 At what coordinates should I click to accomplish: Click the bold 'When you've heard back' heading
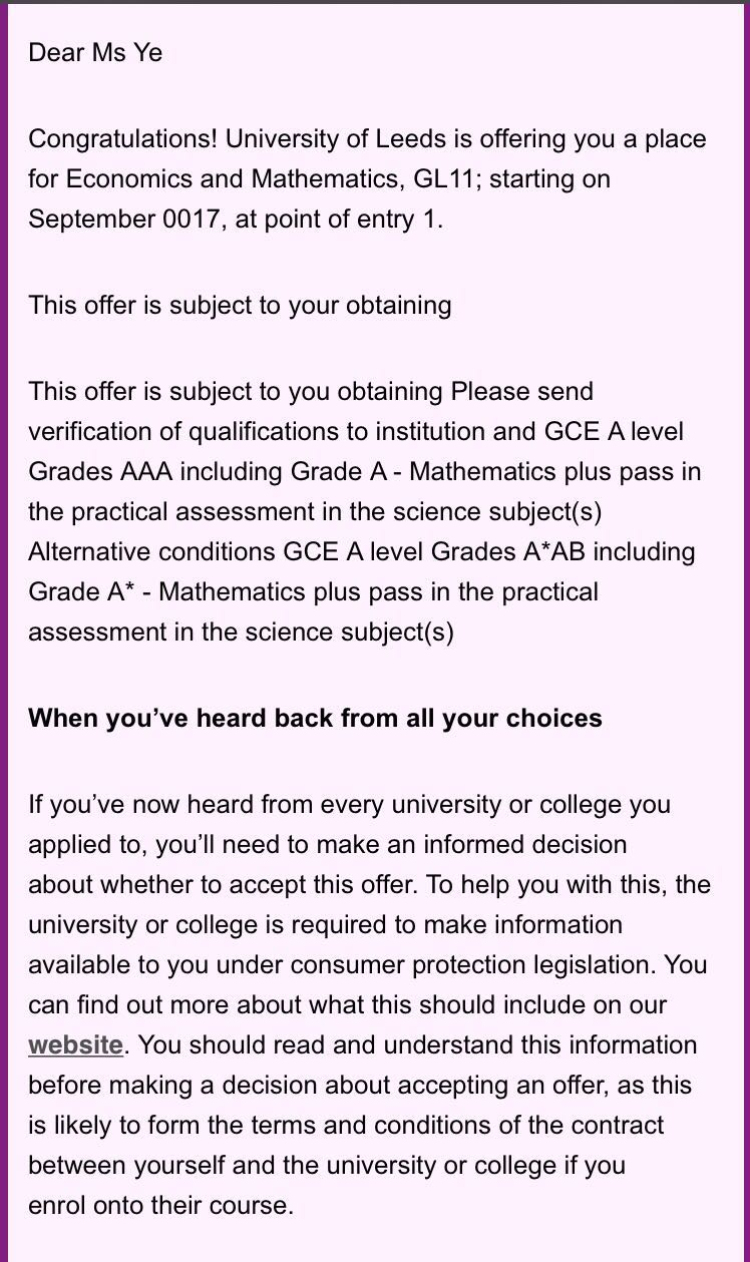click(x=315, y=718)
